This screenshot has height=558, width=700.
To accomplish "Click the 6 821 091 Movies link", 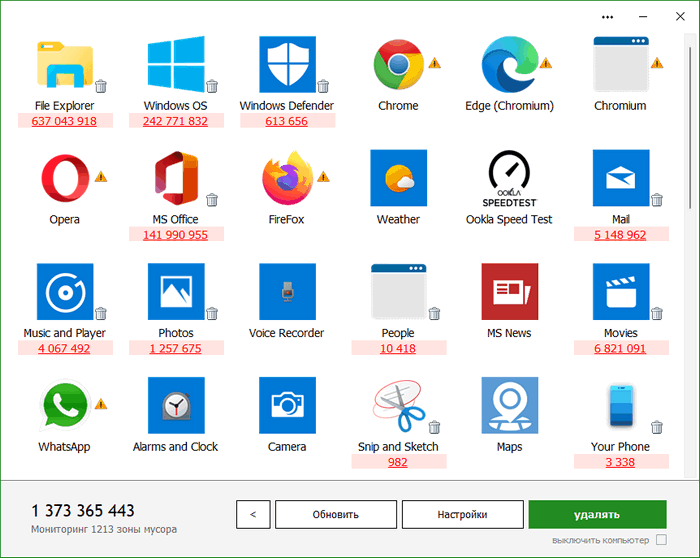I will tap(620, 348).
